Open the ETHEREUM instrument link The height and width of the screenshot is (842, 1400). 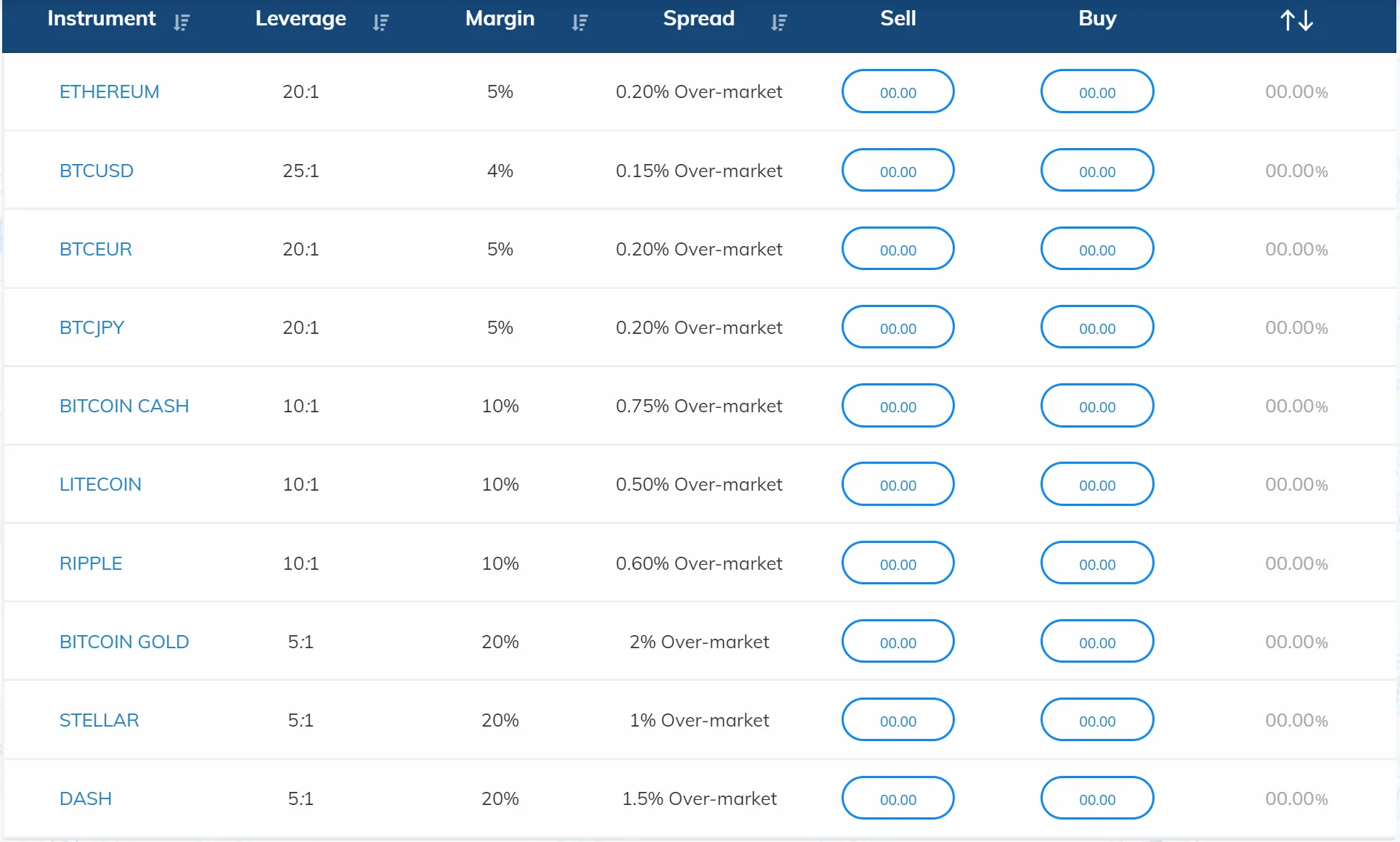click(x=109, y=91)
